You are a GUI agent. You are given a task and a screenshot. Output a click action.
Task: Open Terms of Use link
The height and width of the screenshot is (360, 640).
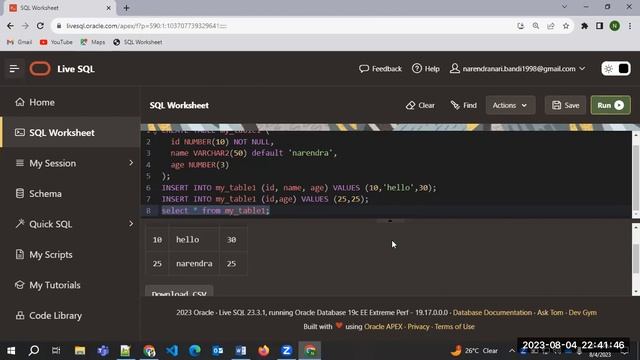(x=454, y=327)
